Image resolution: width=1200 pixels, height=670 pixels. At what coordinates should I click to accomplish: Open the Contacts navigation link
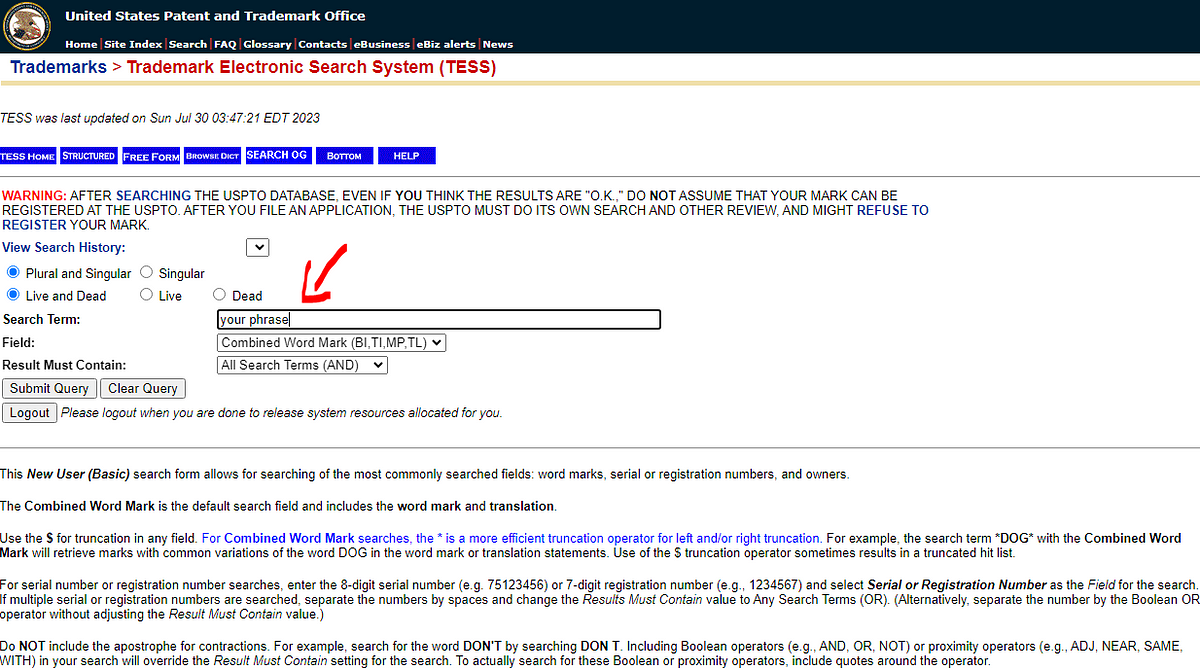(x=322, y=44)
